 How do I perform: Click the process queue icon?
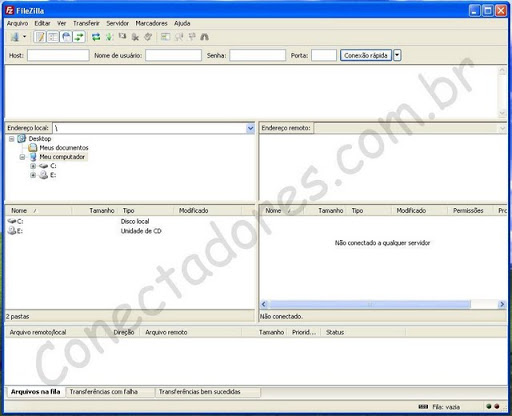point(109,37)
